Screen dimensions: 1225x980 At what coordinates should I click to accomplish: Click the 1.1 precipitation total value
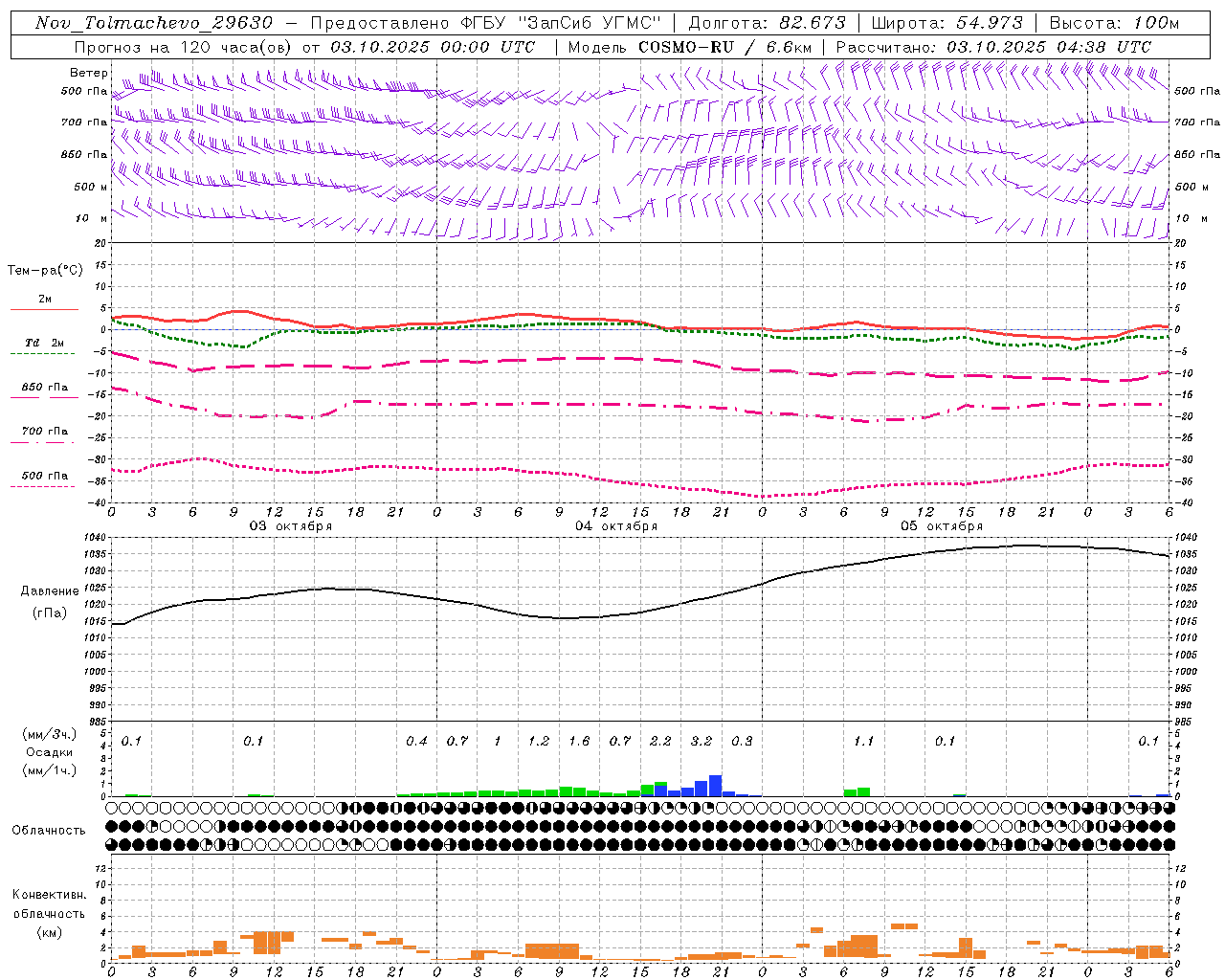[863, 741]
